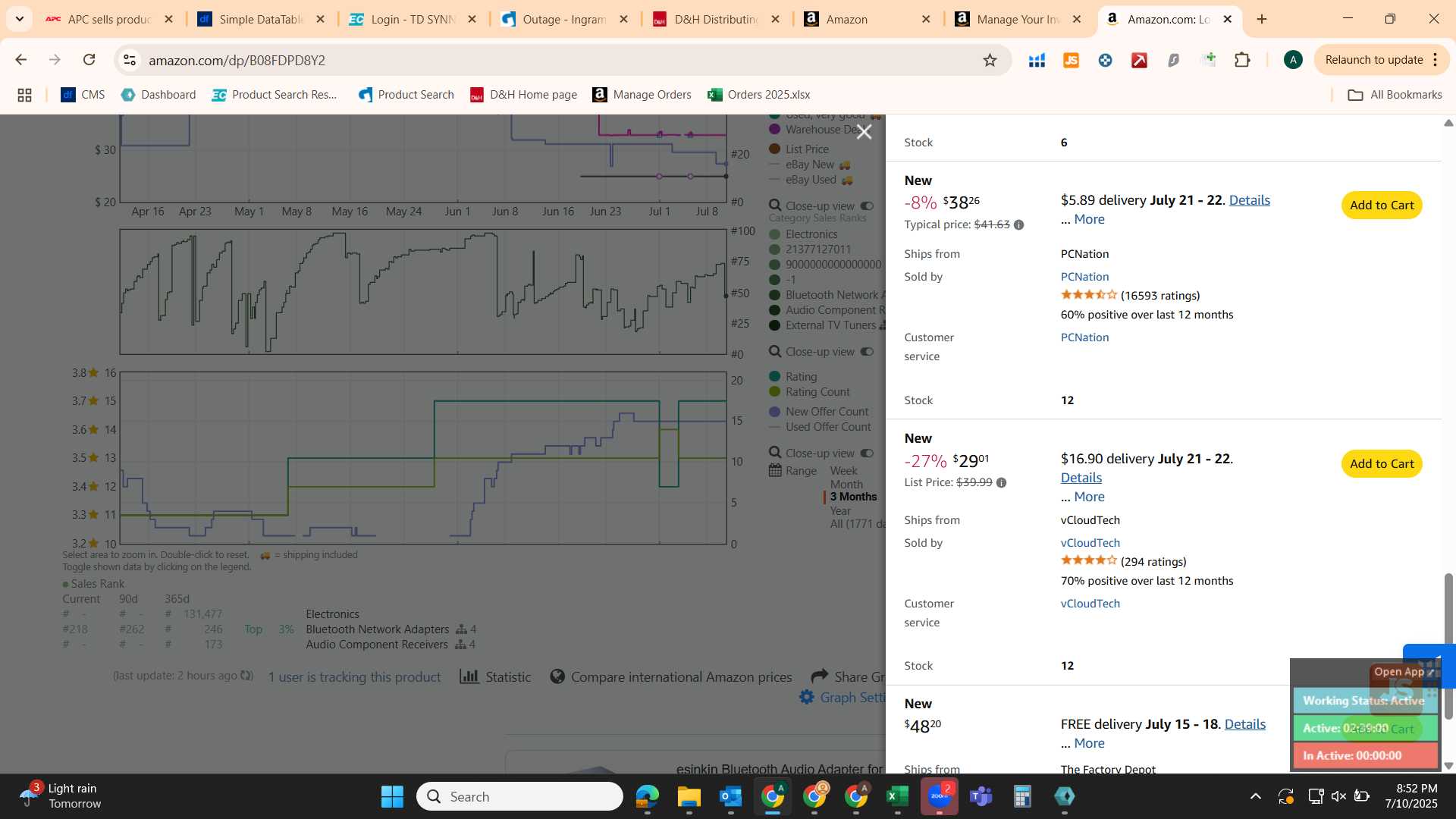This screenshot has width=1456, height=819.
Task: Open Manage Orders bookmark
Action: [x=642, y=95]
